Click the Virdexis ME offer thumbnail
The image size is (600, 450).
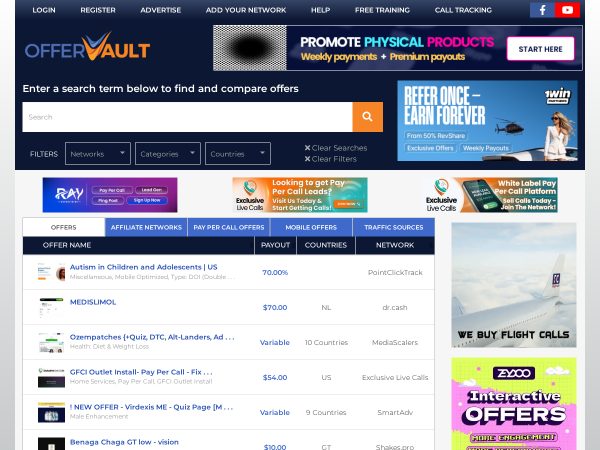click(x=51, y=412)
